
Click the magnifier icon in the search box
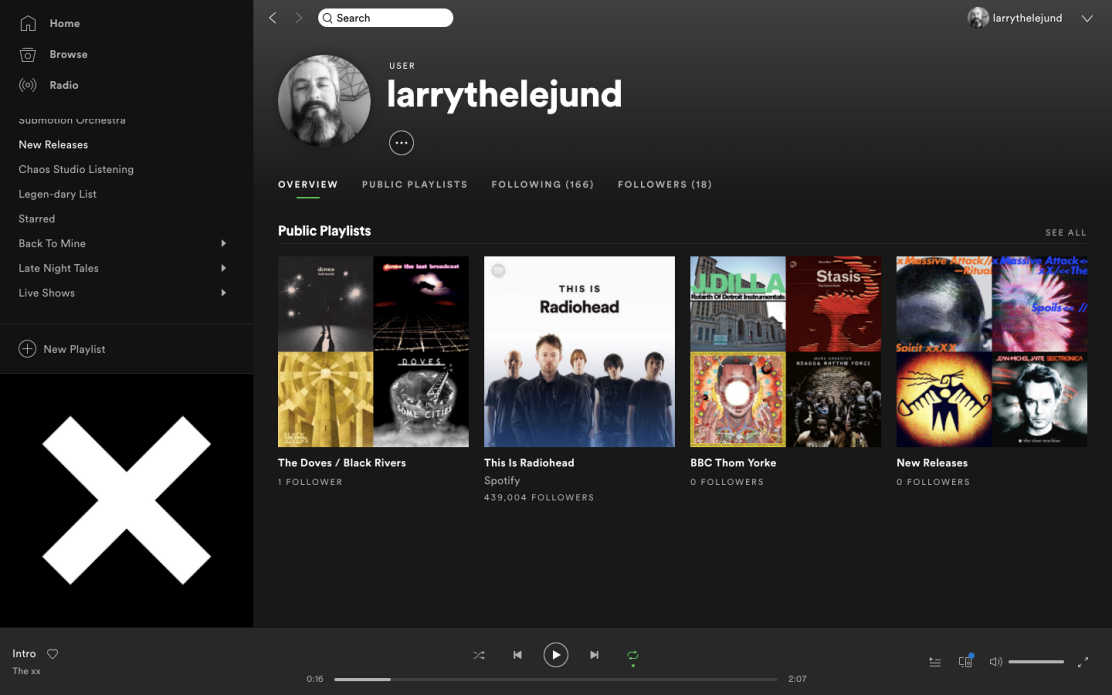point(328,18)
